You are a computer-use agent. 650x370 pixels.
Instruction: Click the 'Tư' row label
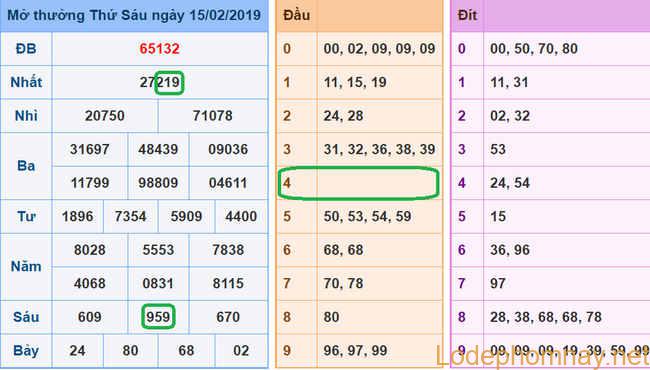[26, 216]
